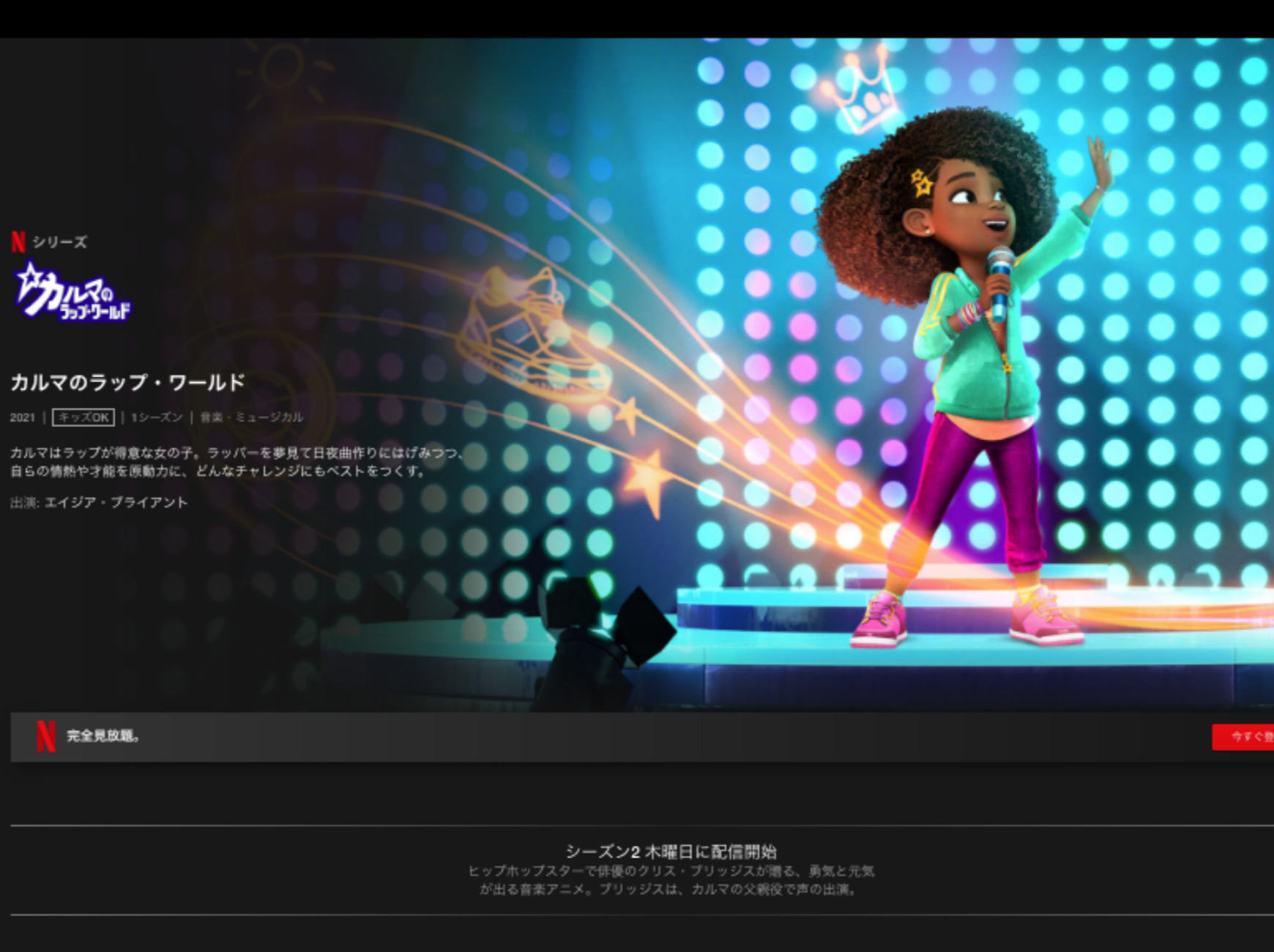Screen dimensions: 1274x952
Task: Click the red 今すぐ sign-up button
Action: pos(1243,737)
